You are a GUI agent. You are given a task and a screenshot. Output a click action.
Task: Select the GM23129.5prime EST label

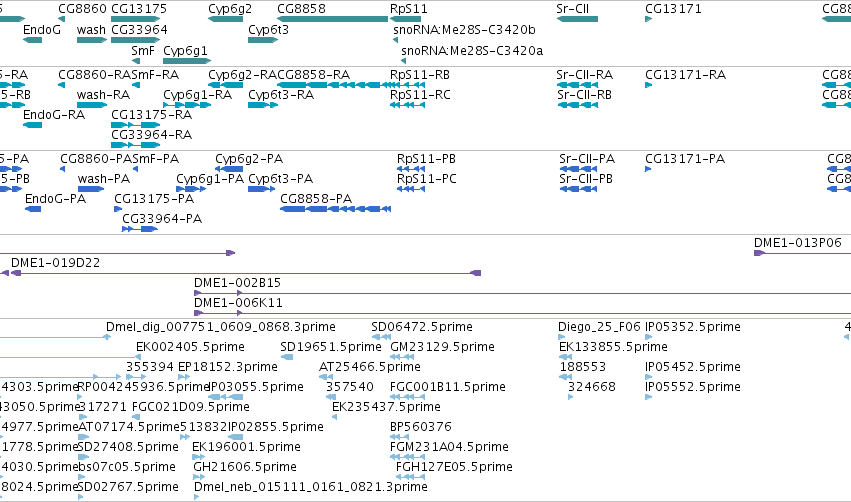pos(442,348)
